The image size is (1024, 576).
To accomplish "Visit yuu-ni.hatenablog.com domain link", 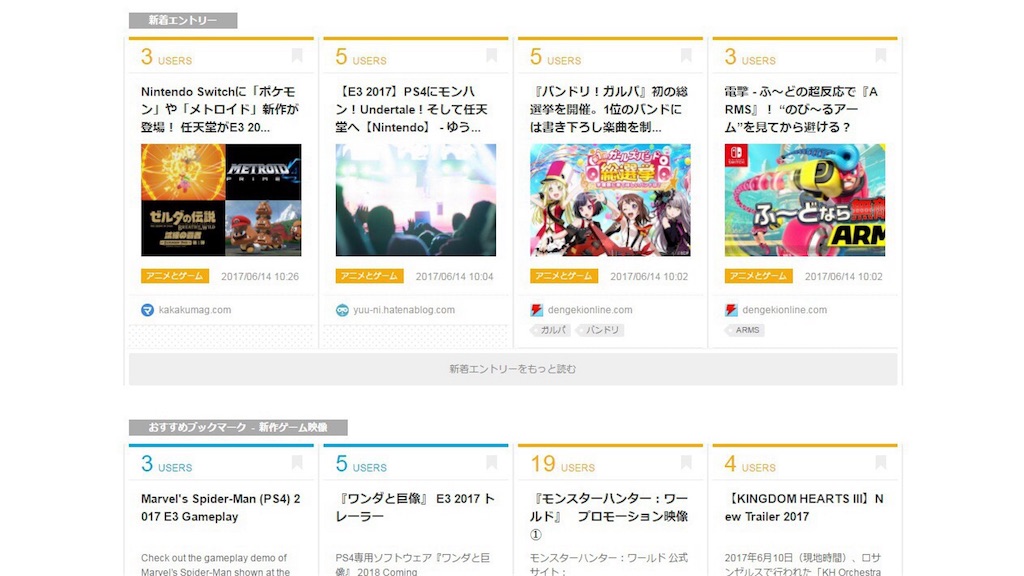I will pos(404,310).
